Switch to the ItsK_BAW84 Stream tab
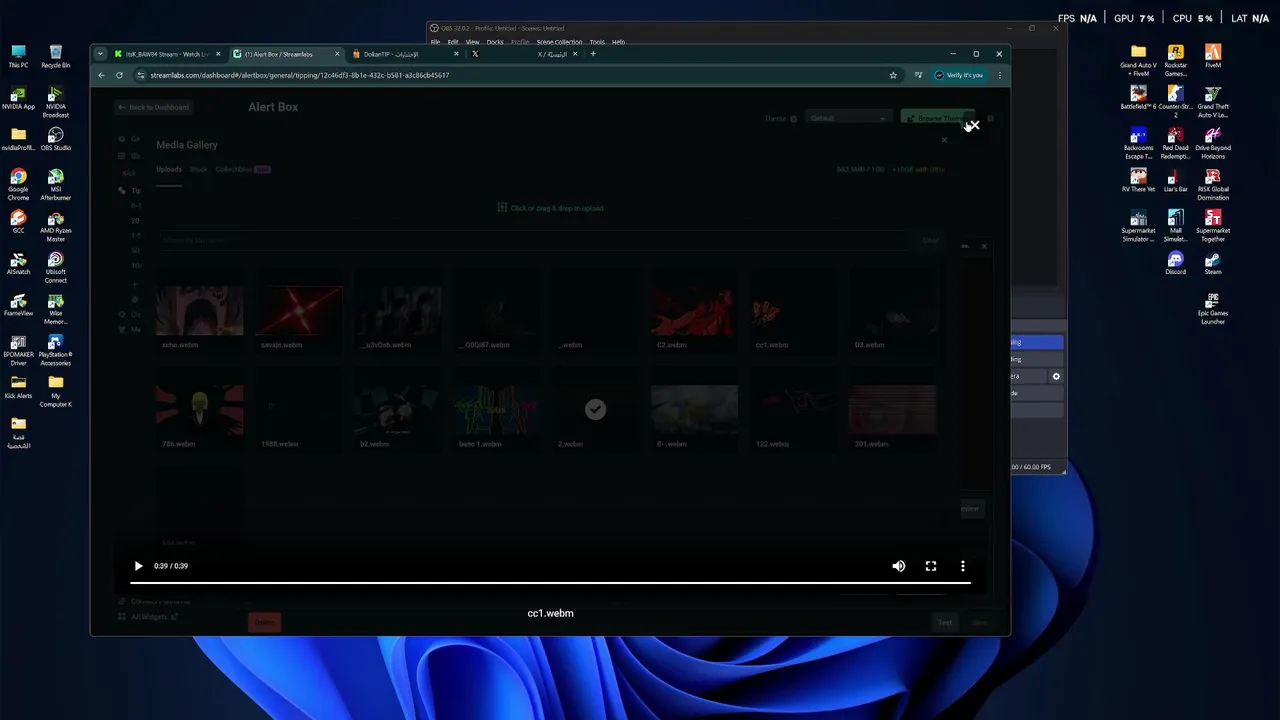 pos(166,54)
